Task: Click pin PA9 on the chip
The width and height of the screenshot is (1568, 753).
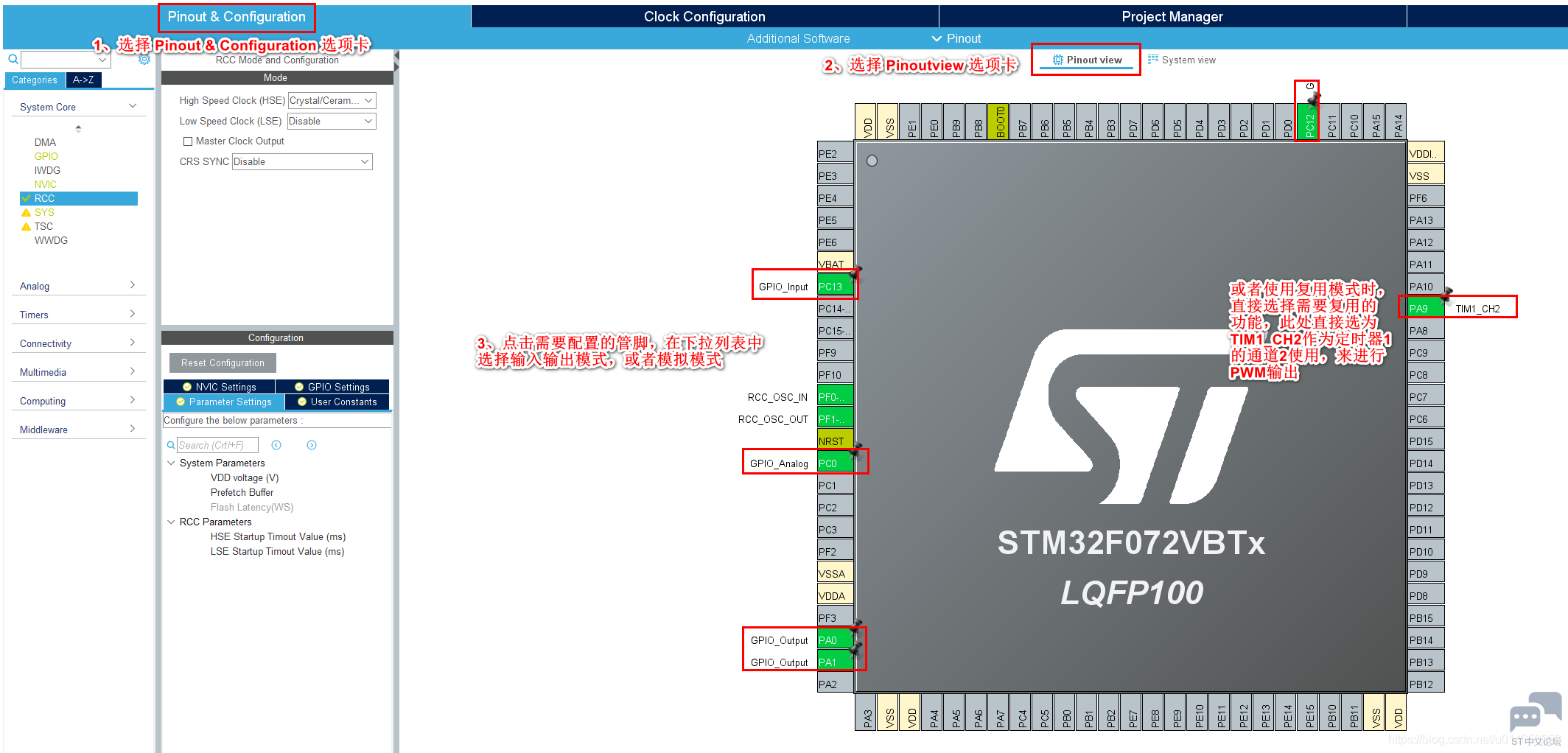Action: (x=1426, y=309)
